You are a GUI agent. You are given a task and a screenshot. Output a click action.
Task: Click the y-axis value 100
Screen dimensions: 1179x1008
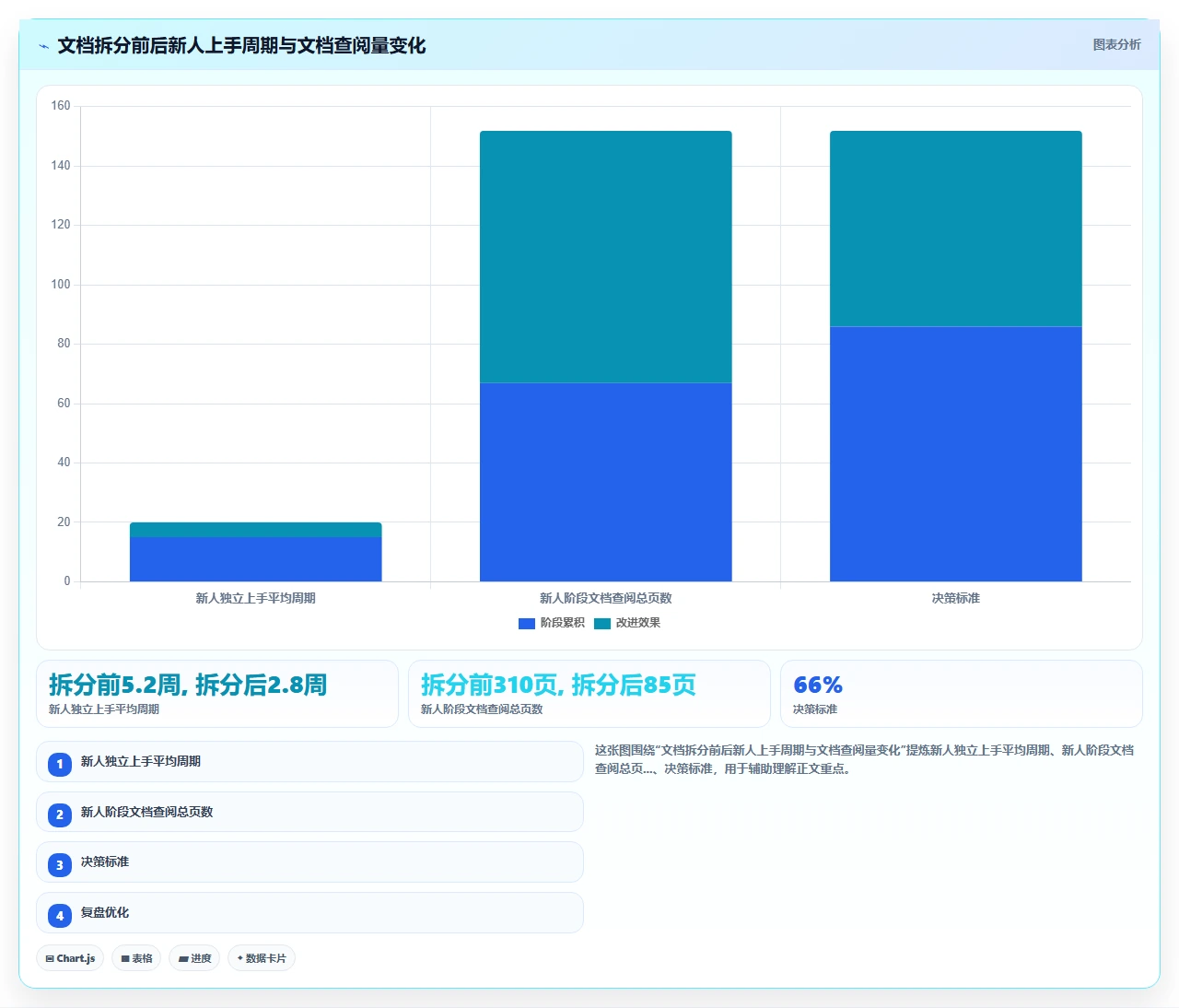[x=61, y=285]
